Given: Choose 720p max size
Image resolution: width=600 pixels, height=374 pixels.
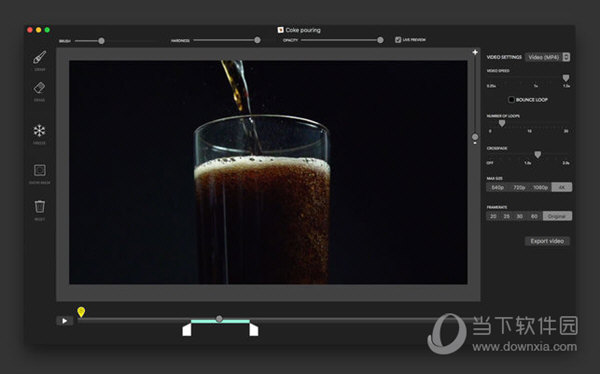Looking at the screenshot, I should click(x=519, y=187).
